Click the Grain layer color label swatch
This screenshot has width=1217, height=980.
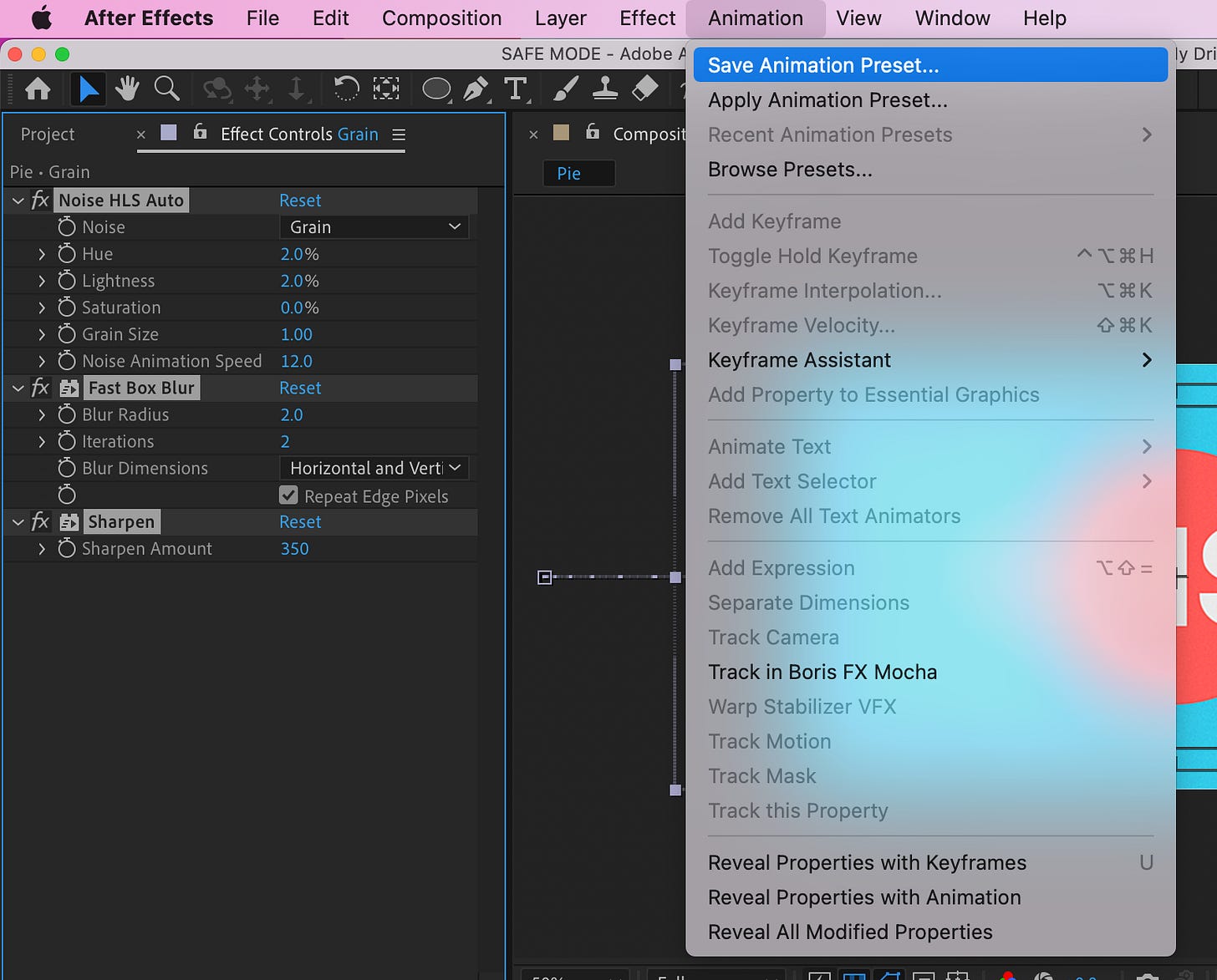point(169,132)
